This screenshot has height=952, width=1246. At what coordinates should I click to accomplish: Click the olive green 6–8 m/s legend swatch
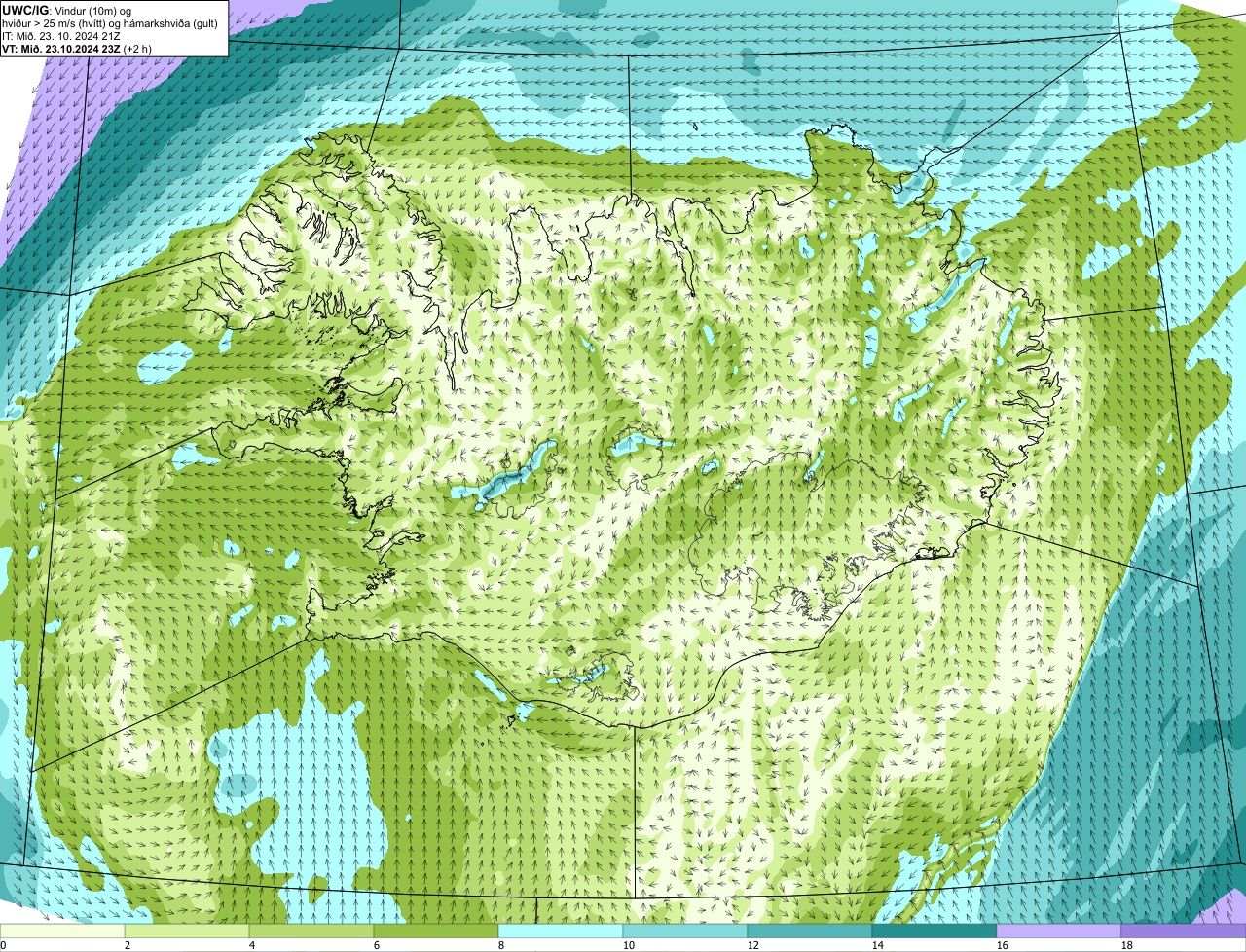[436, 931]
